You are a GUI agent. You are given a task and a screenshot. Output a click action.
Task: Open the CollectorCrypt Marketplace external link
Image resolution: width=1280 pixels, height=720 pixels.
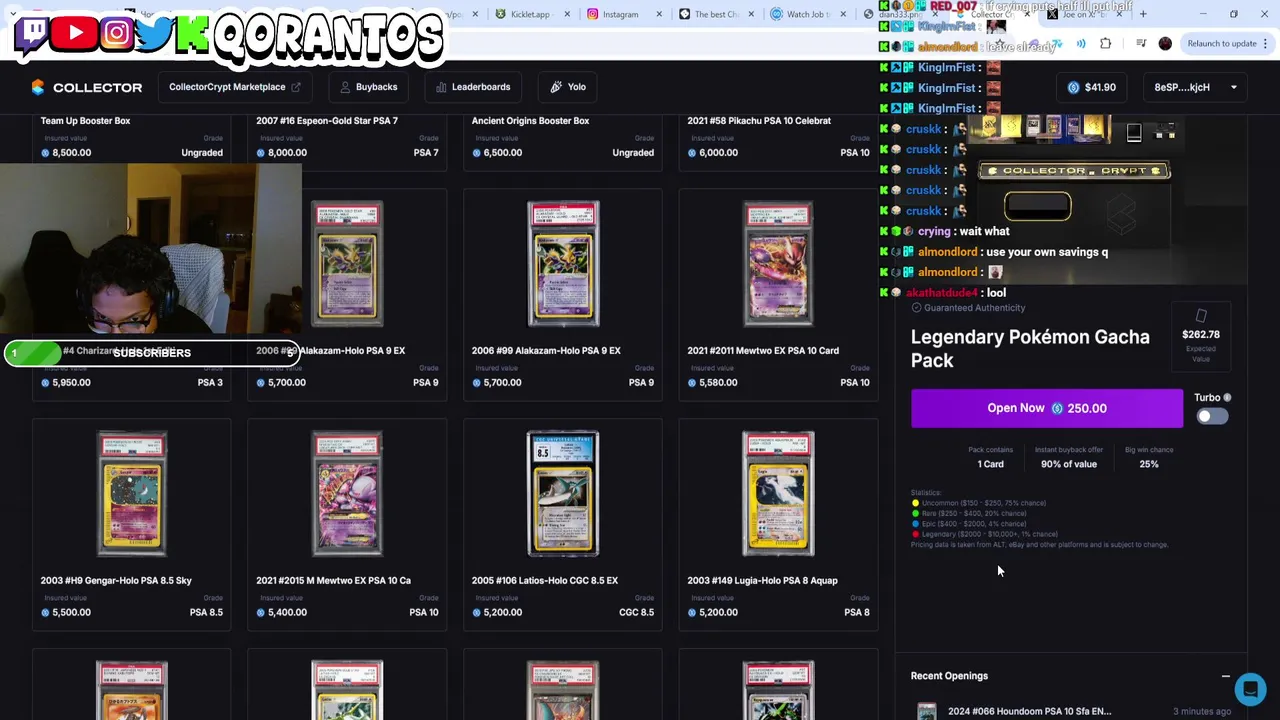235,87
